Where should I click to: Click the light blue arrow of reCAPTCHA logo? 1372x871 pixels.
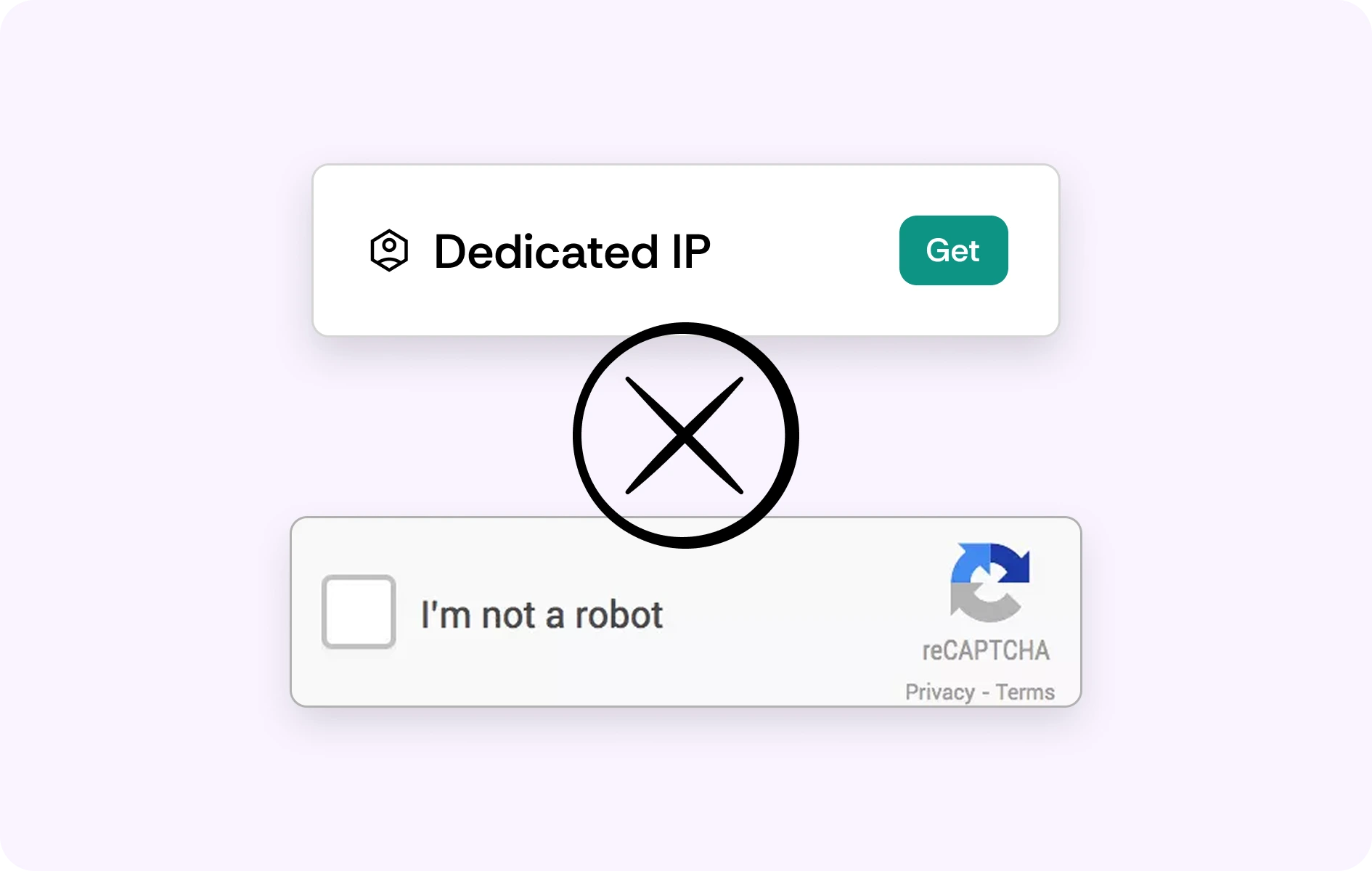point(969,565)
